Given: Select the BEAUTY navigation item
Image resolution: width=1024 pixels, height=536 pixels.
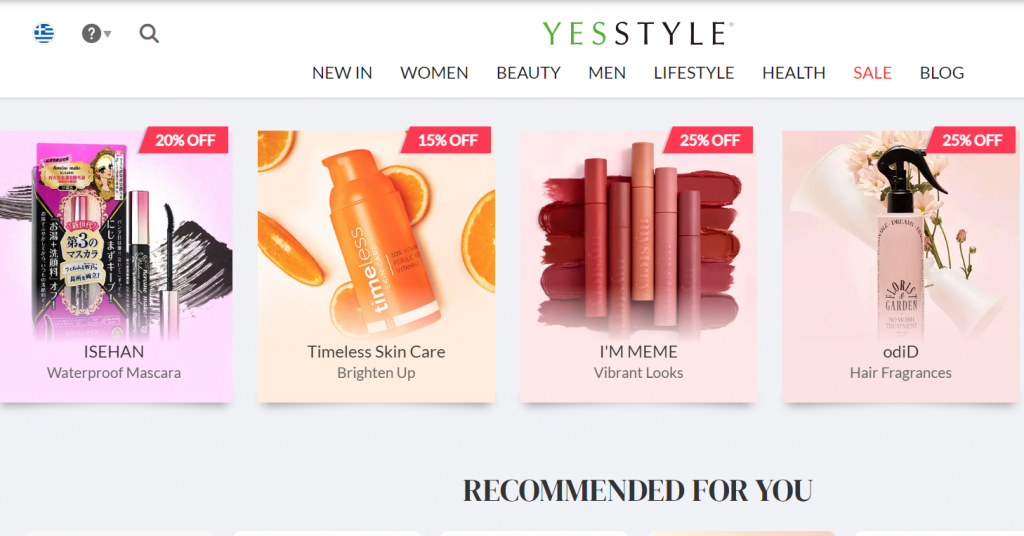Looking at the screenshot, I should 528,72.
